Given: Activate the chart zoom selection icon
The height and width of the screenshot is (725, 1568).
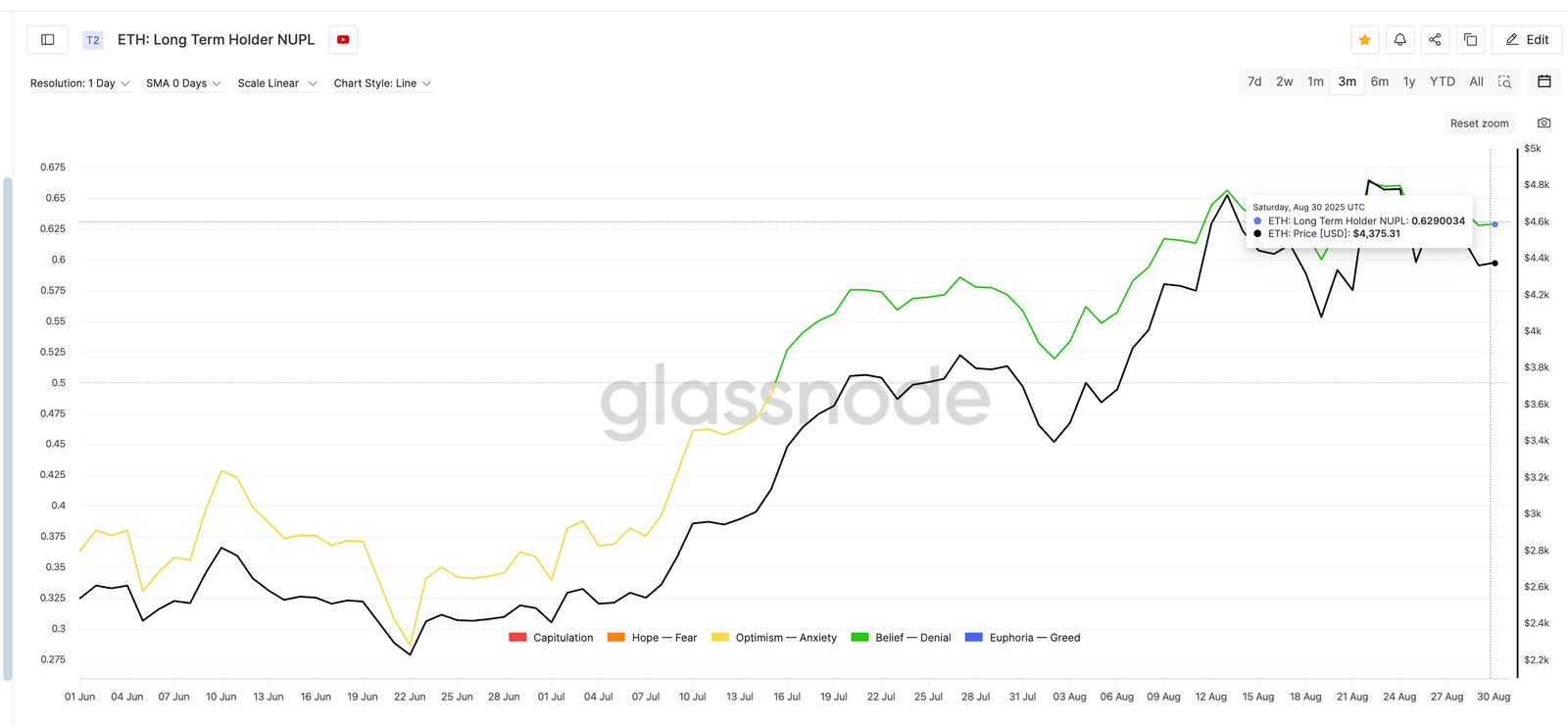Looking at the screenshot, I should 1504,81.
